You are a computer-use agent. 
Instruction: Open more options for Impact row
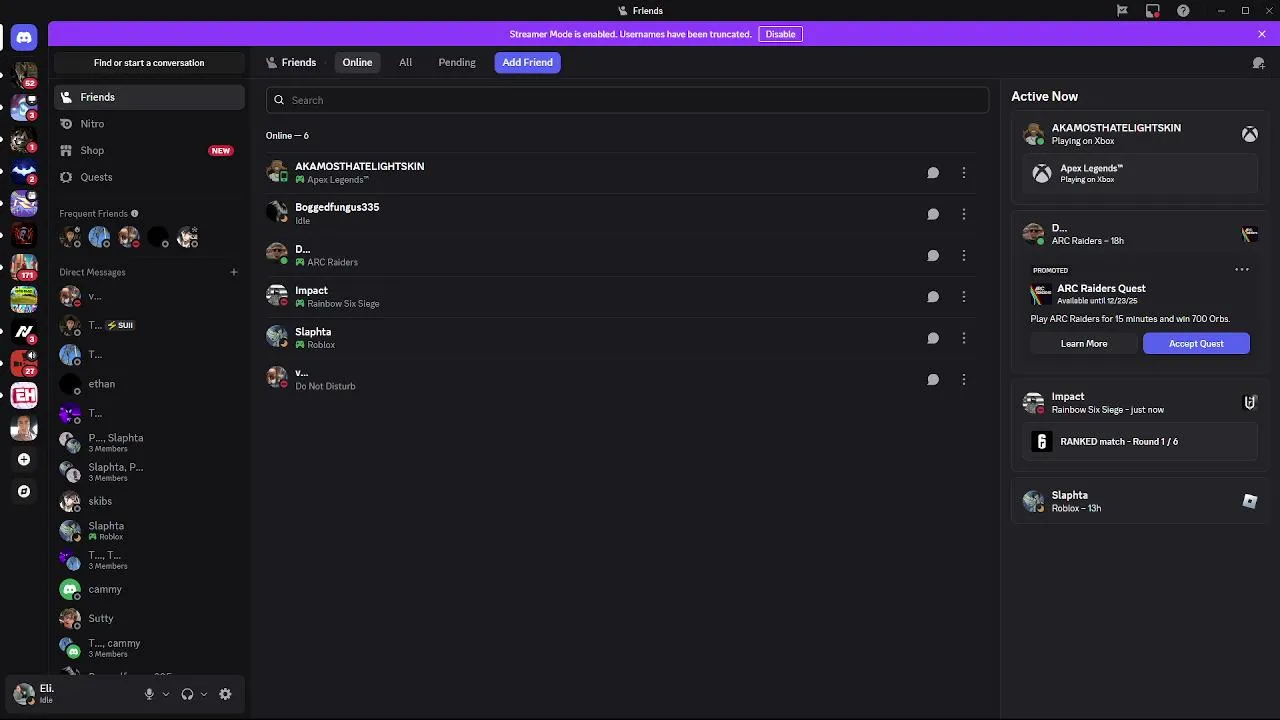point(964,297)
